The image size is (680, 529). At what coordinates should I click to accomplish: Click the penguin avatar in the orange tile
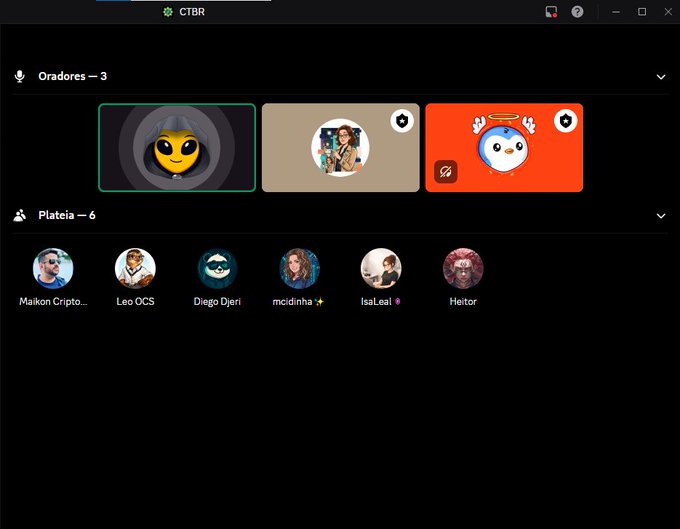click(x=504, y=145)
